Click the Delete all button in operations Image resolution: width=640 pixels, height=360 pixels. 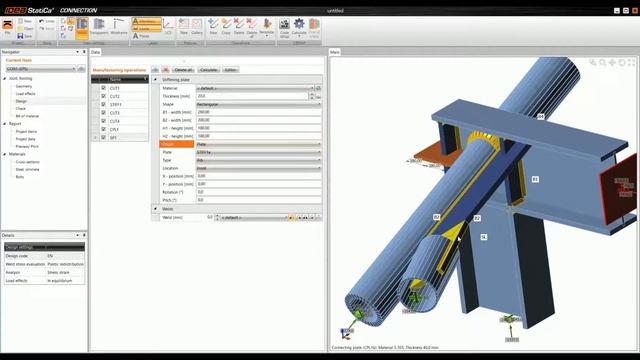click(183, 70)
